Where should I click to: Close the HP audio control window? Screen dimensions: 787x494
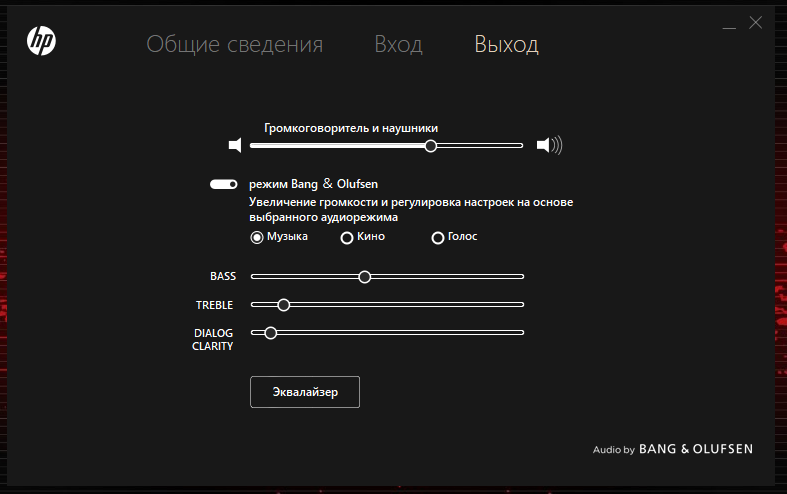755,22
